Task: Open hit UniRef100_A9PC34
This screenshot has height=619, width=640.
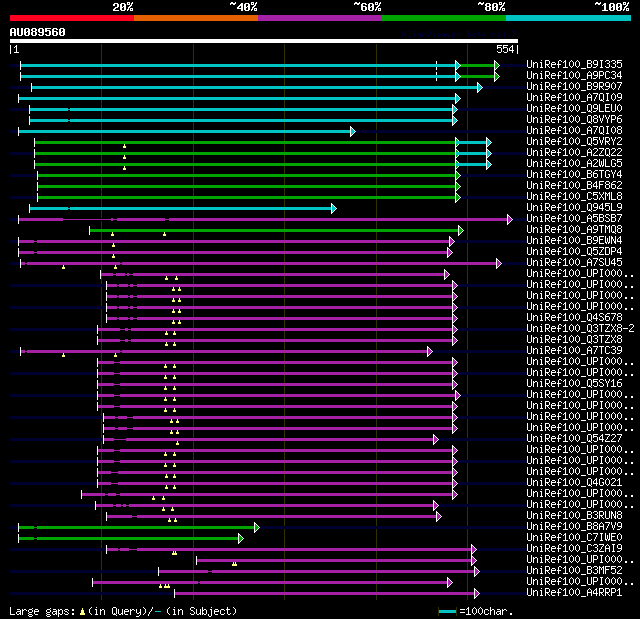Action: point(574,75)
